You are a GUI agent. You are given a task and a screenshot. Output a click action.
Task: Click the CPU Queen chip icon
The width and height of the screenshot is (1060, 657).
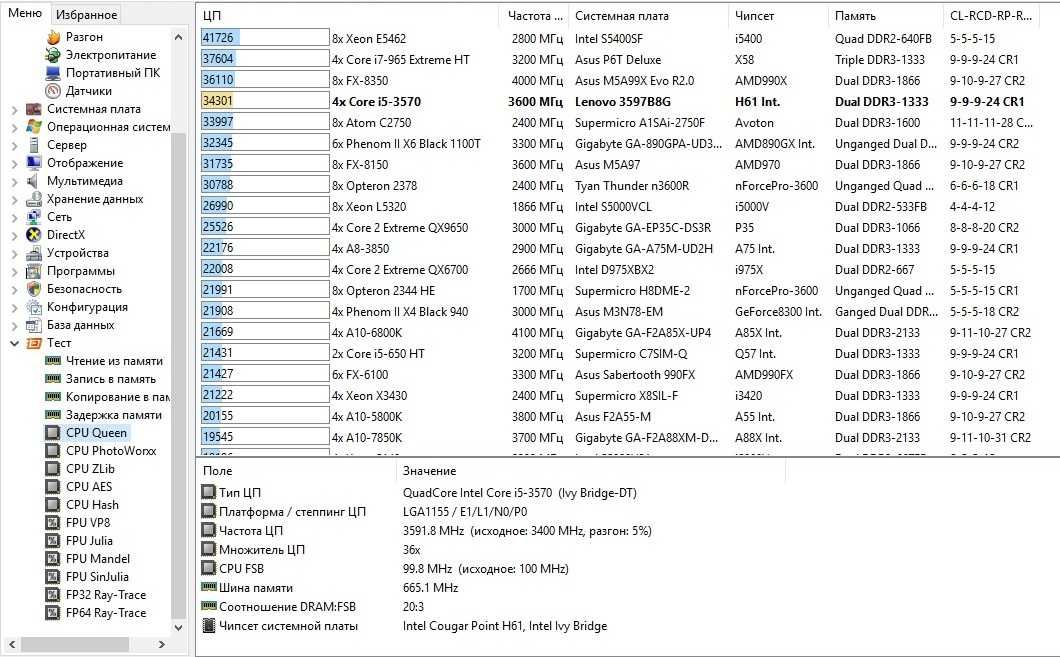[x=53, y=433]
